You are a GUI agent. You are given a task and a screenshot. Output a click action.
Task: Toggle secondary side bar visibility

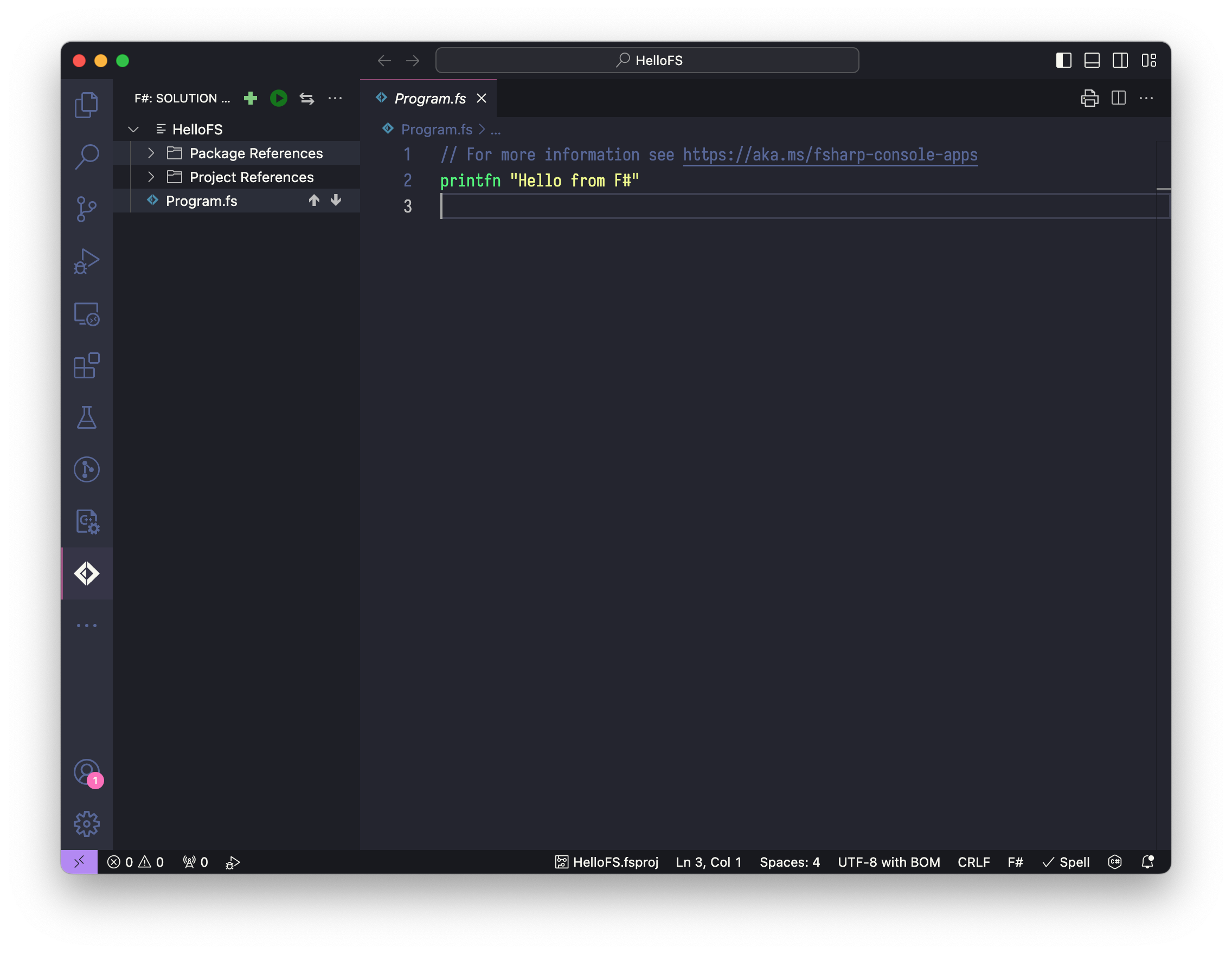click(1120, 60)
